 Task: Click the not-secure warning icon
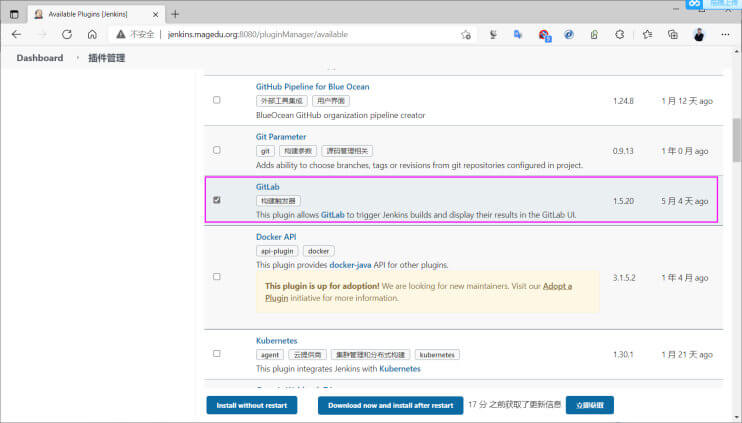[121, 34]
